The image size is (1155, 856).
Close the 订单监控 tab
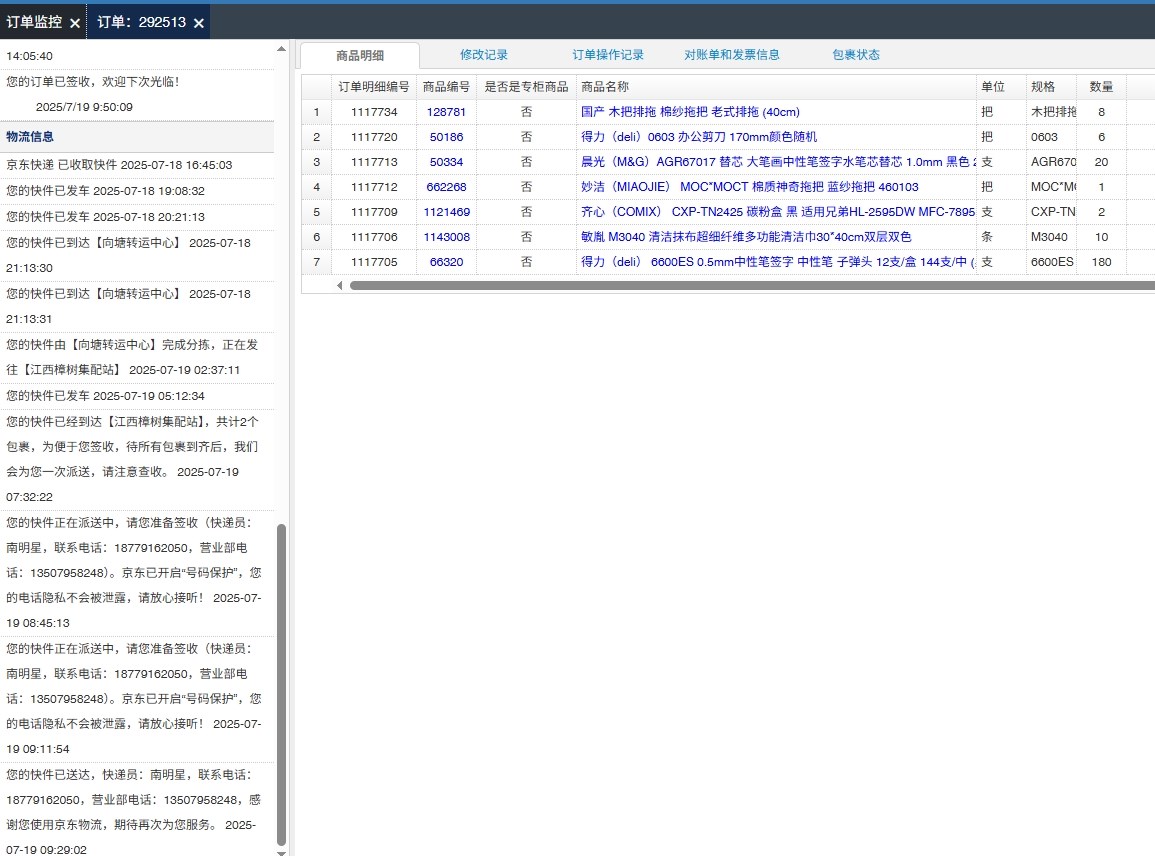point(74,24)
